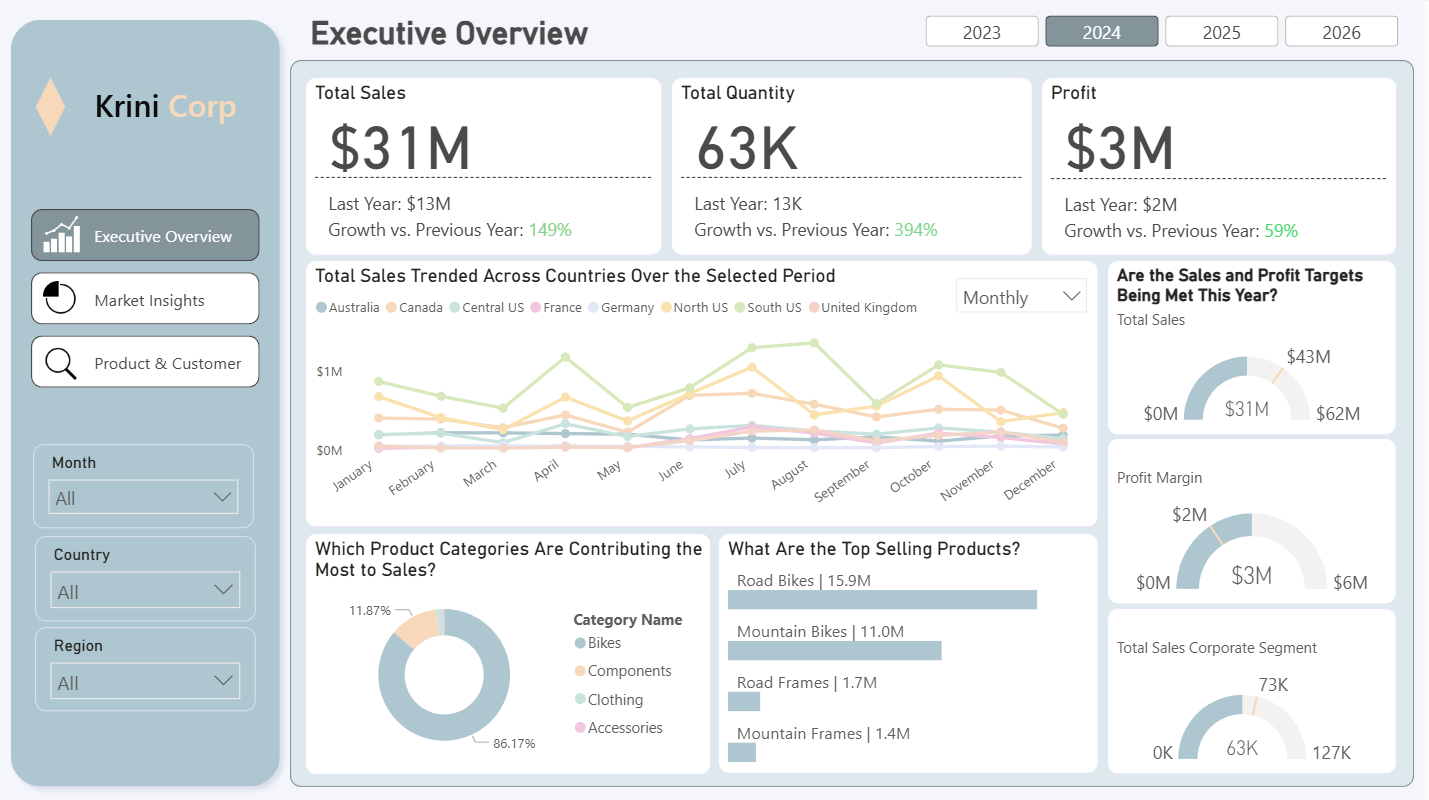Click the Bikes category legend dot
This screenshot has height=800, width=1429.
pos(580,643)
